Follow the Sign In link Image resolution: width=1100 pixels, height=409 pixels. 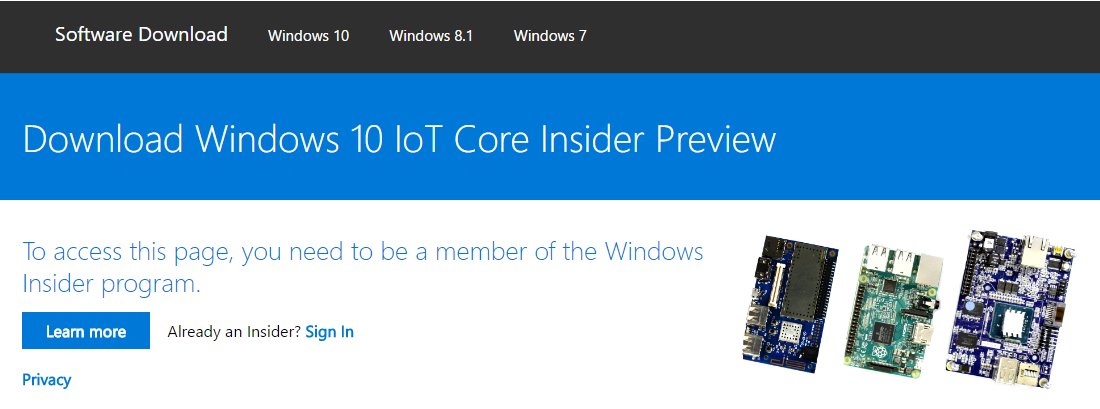pos(330,331)
